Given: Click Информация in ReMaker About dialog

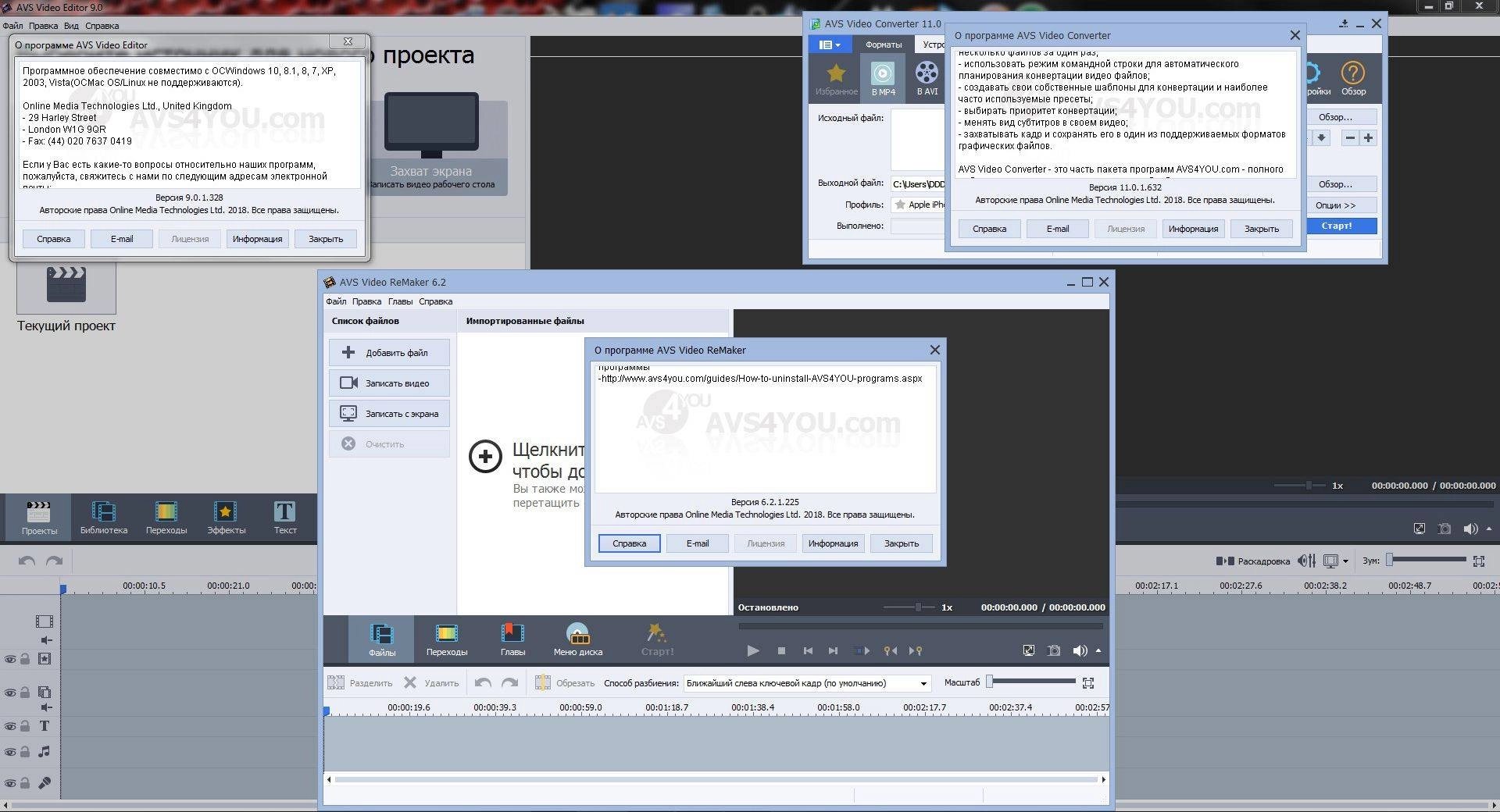Looking at the screenshot, I should pos(833,543).
